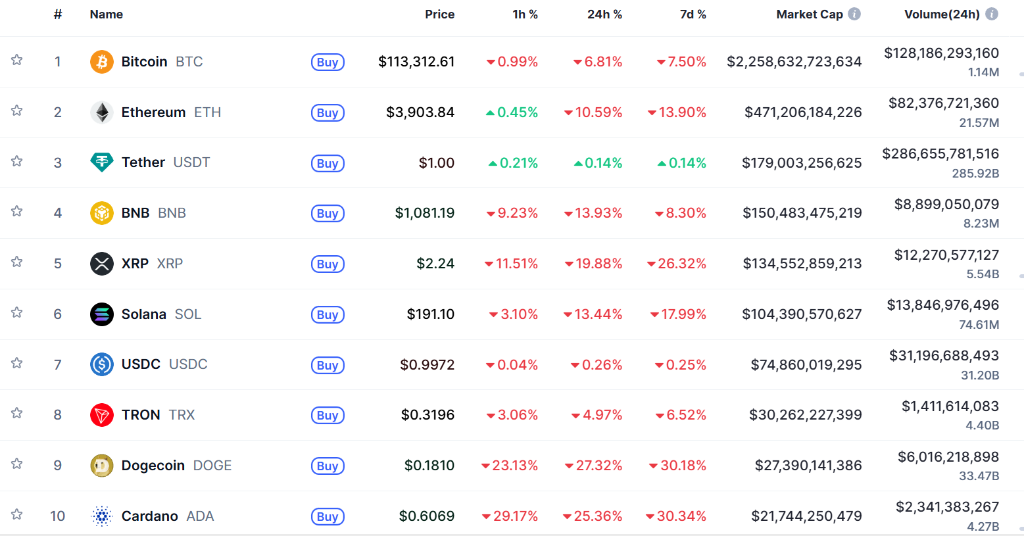Favorite Cardano using its star

tap(17, 515)
